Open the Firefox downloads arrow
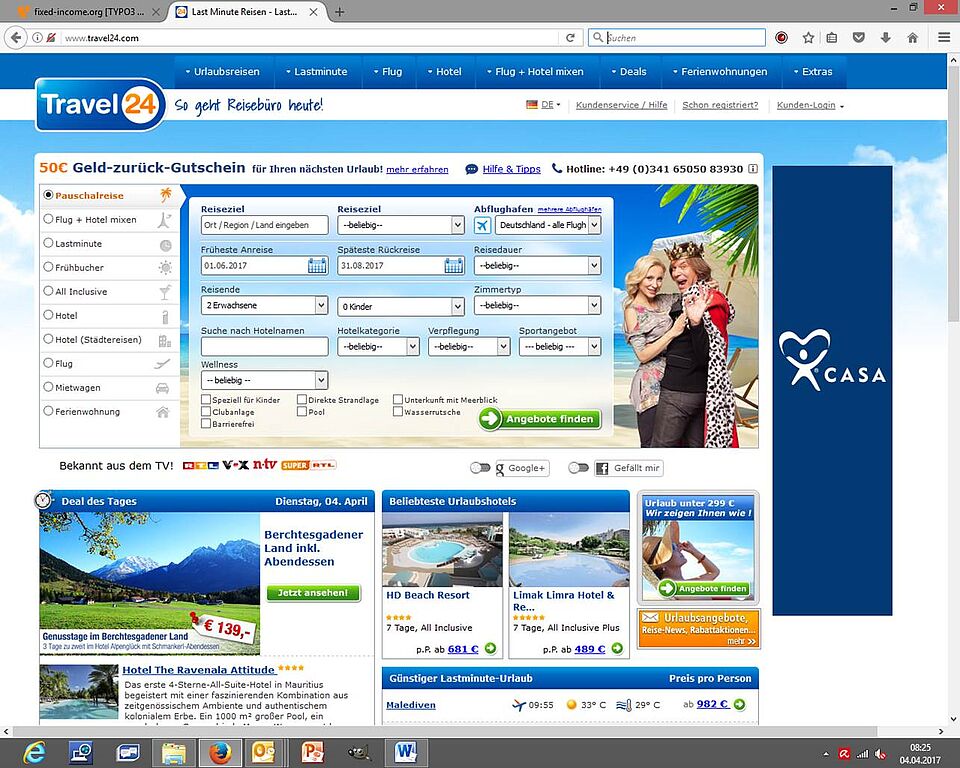The height and width of the screenshot is (768, 960). pyautogui.click(x=885, y=38)
